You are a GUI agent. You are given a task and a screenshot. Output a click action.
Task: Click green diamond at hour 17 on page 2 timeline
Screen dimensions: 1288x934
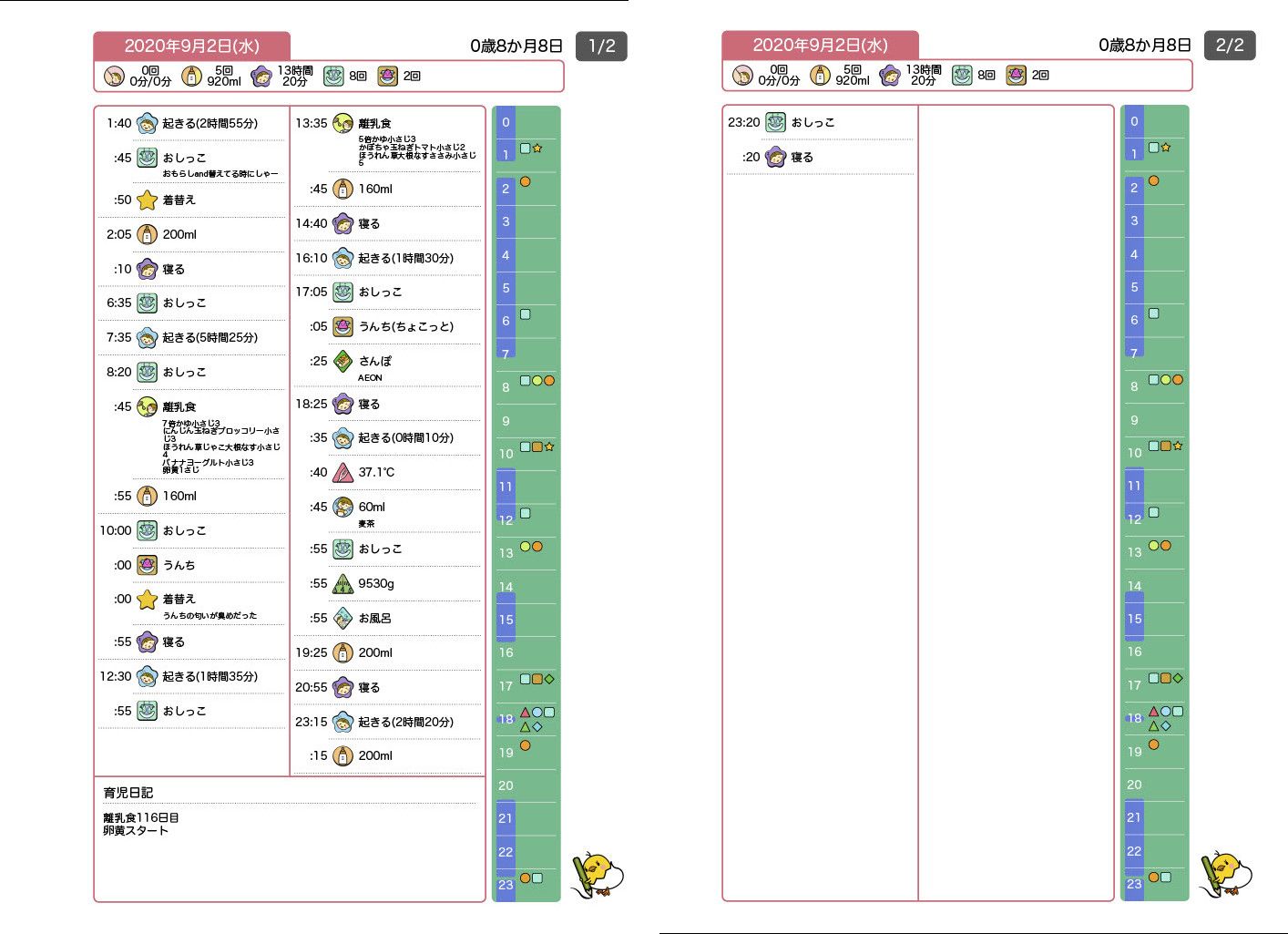tap(1178, 678)
